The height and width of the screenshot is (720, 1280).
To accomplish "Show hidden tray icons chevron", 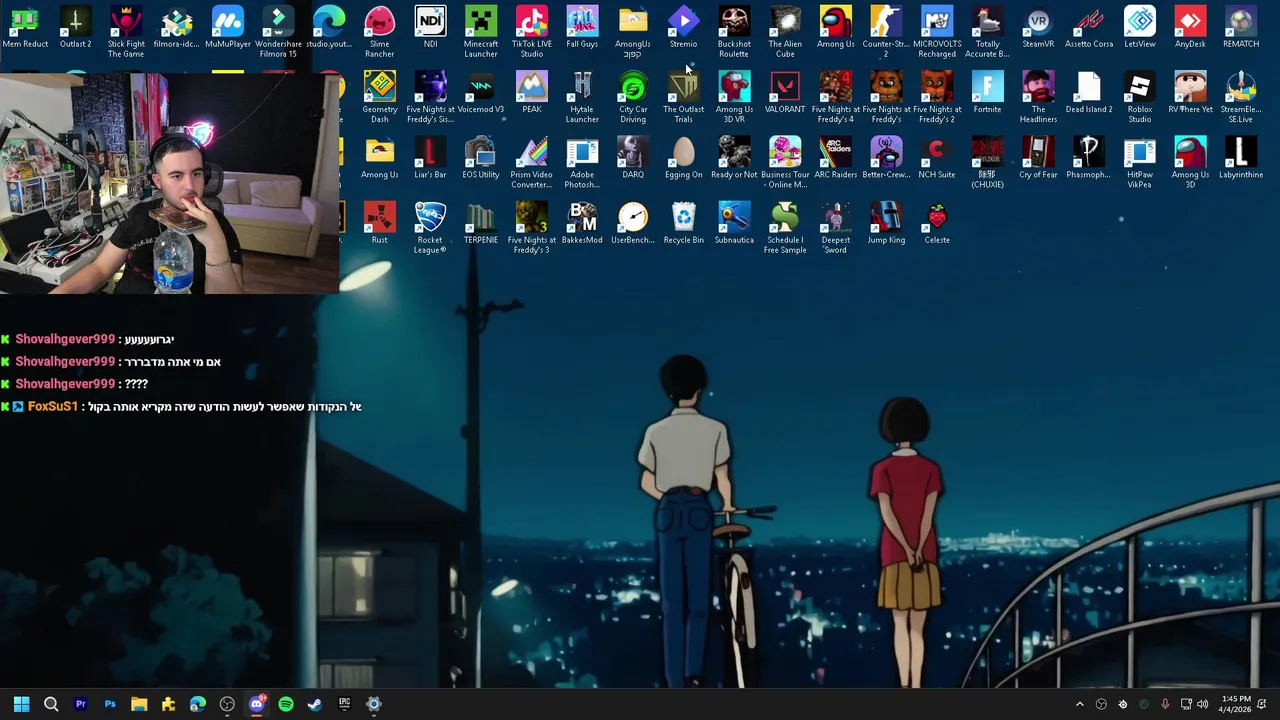I will pyautogui.click(x=1079, y=704).
